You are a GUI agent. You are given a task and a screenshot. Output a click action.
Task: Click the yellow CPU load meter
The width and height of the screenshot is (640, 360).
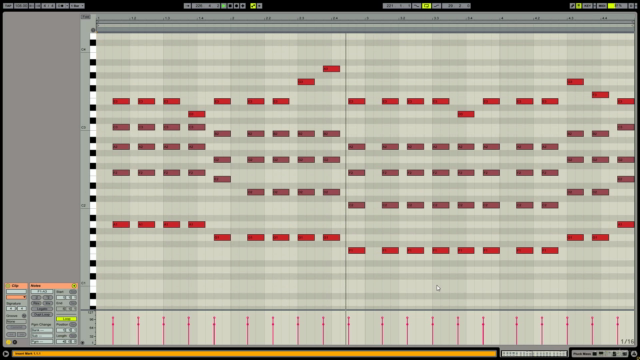click(x=617, y=6)
